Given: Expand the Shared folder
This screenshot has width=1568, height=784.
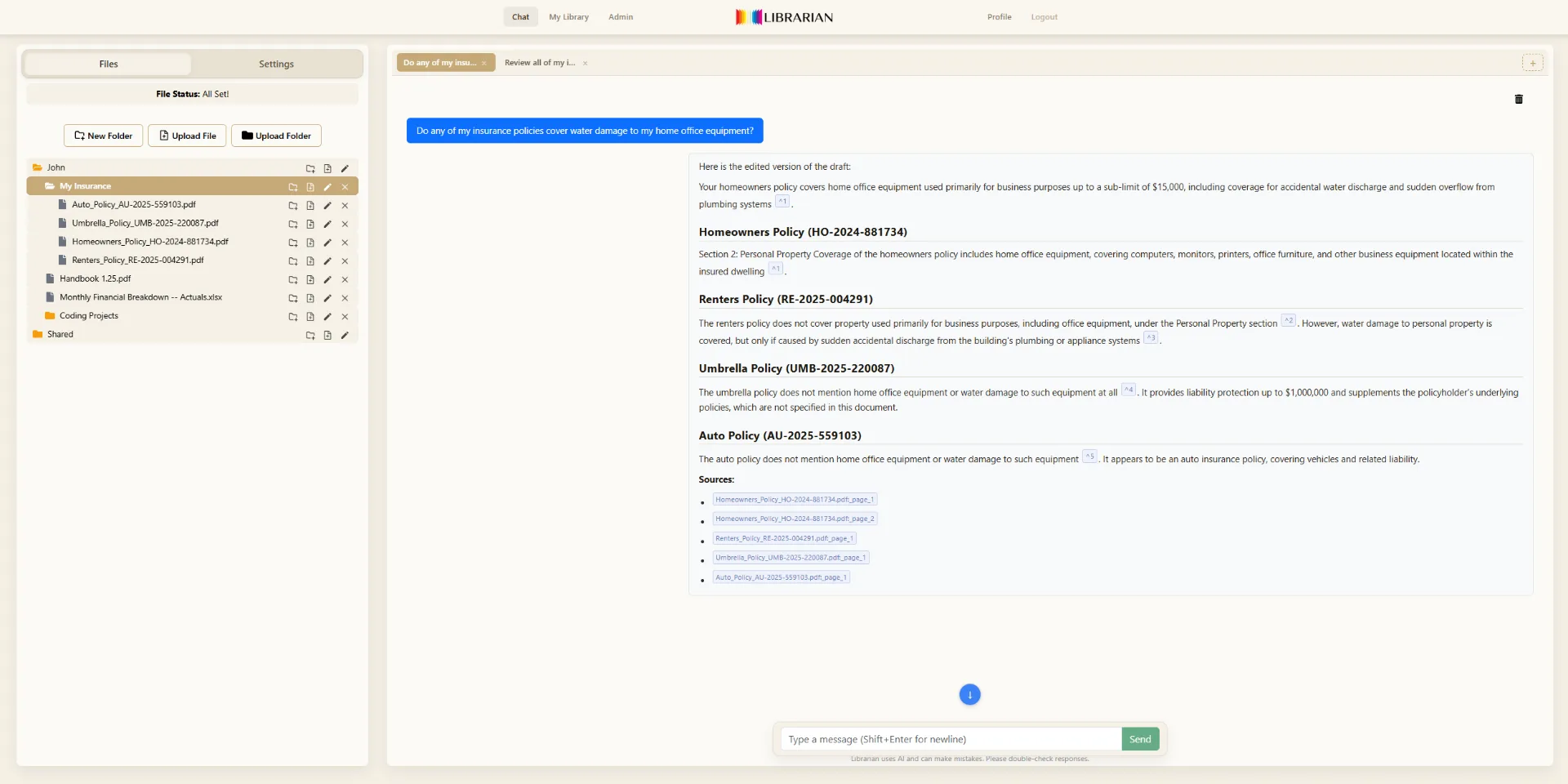Looking at the screenshot, I should tap(59, 334).
